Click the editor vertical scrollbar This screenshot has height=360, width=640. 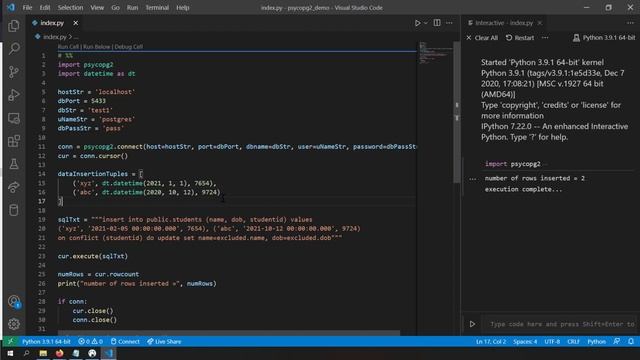[x=457, y=112]
